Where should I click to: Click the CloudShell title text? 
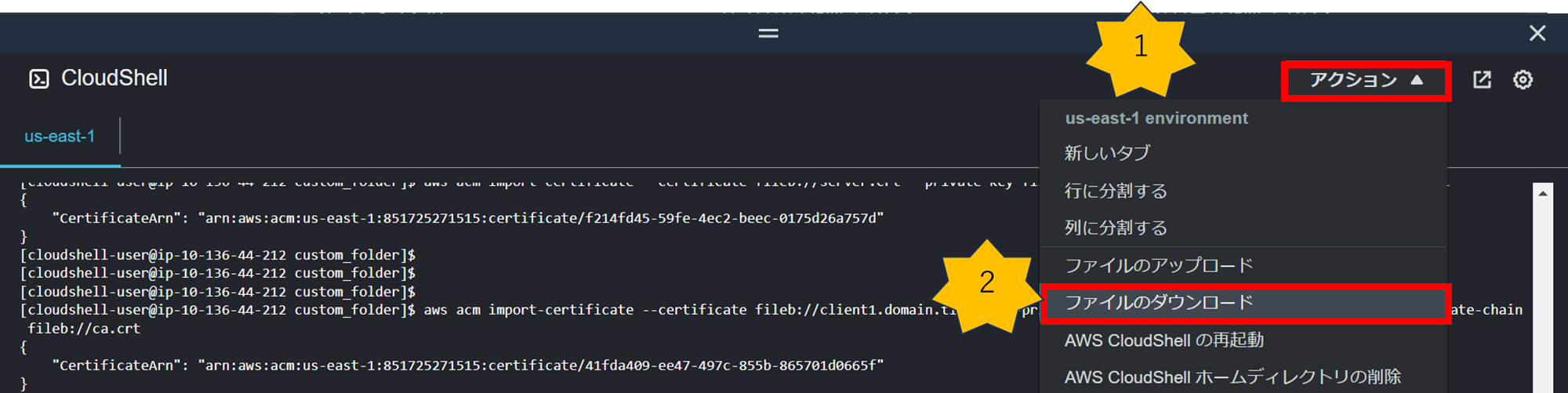coord(114,78)
